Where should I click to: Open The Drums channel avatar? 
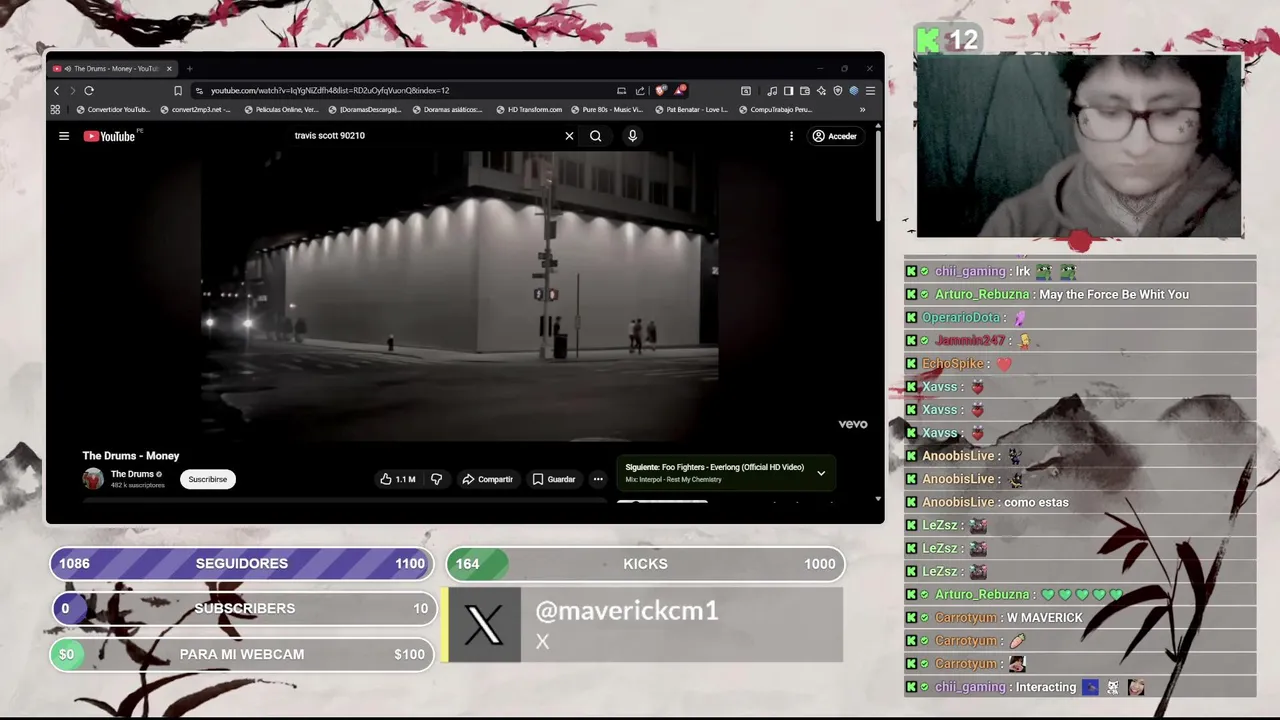(x=93, y=479)
